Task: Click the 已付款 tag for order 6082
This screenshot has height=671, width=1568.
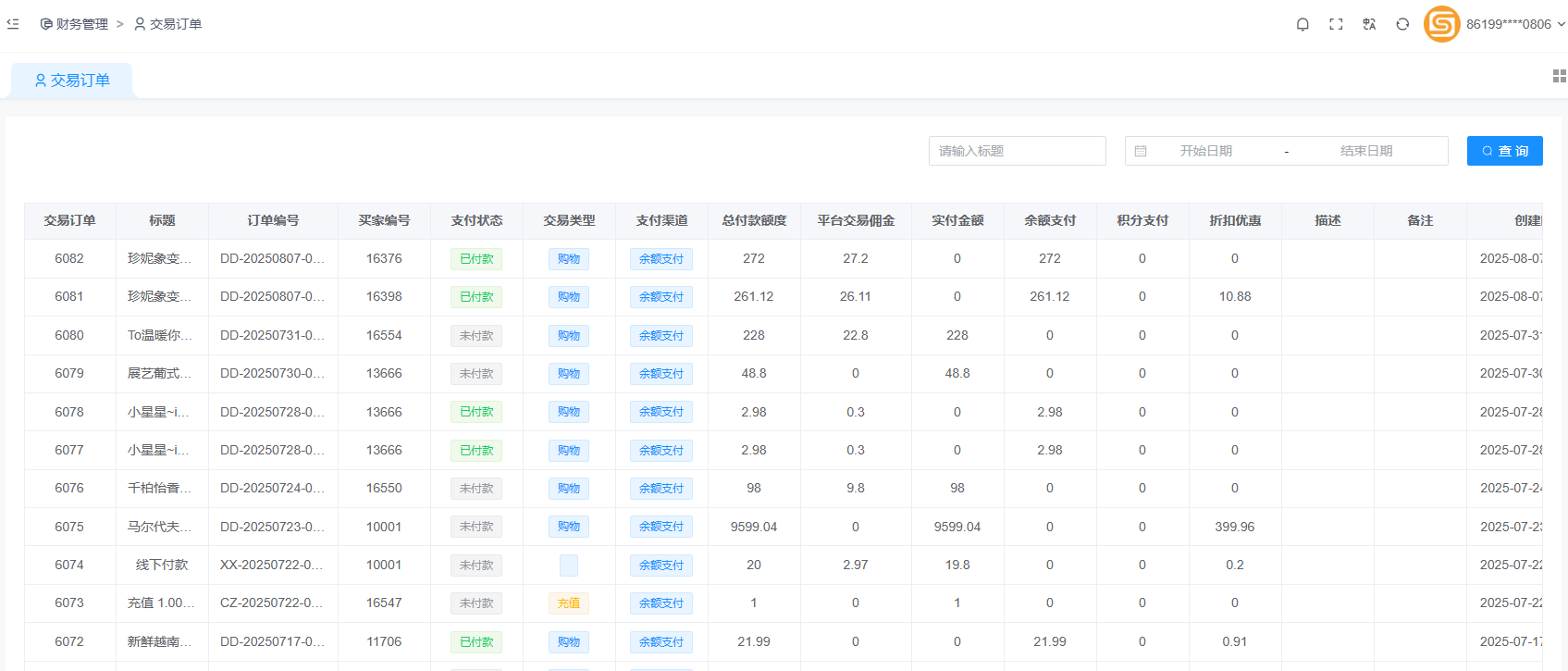Action: point(476,259)
